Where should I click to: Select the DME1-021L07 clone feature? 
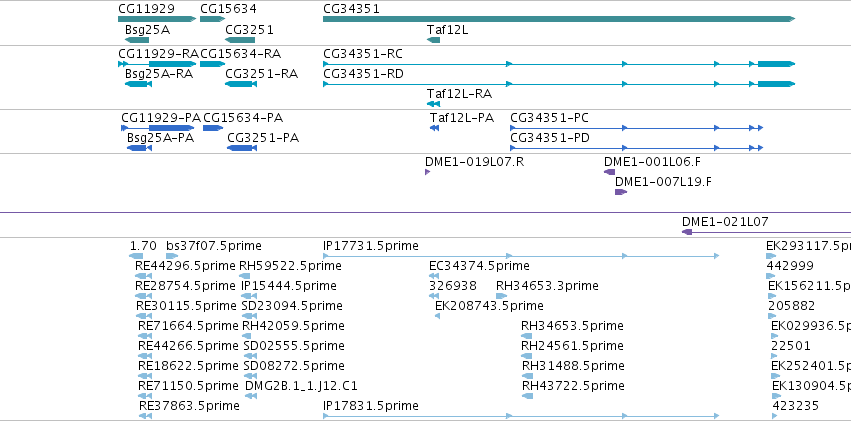click(766, 232)
